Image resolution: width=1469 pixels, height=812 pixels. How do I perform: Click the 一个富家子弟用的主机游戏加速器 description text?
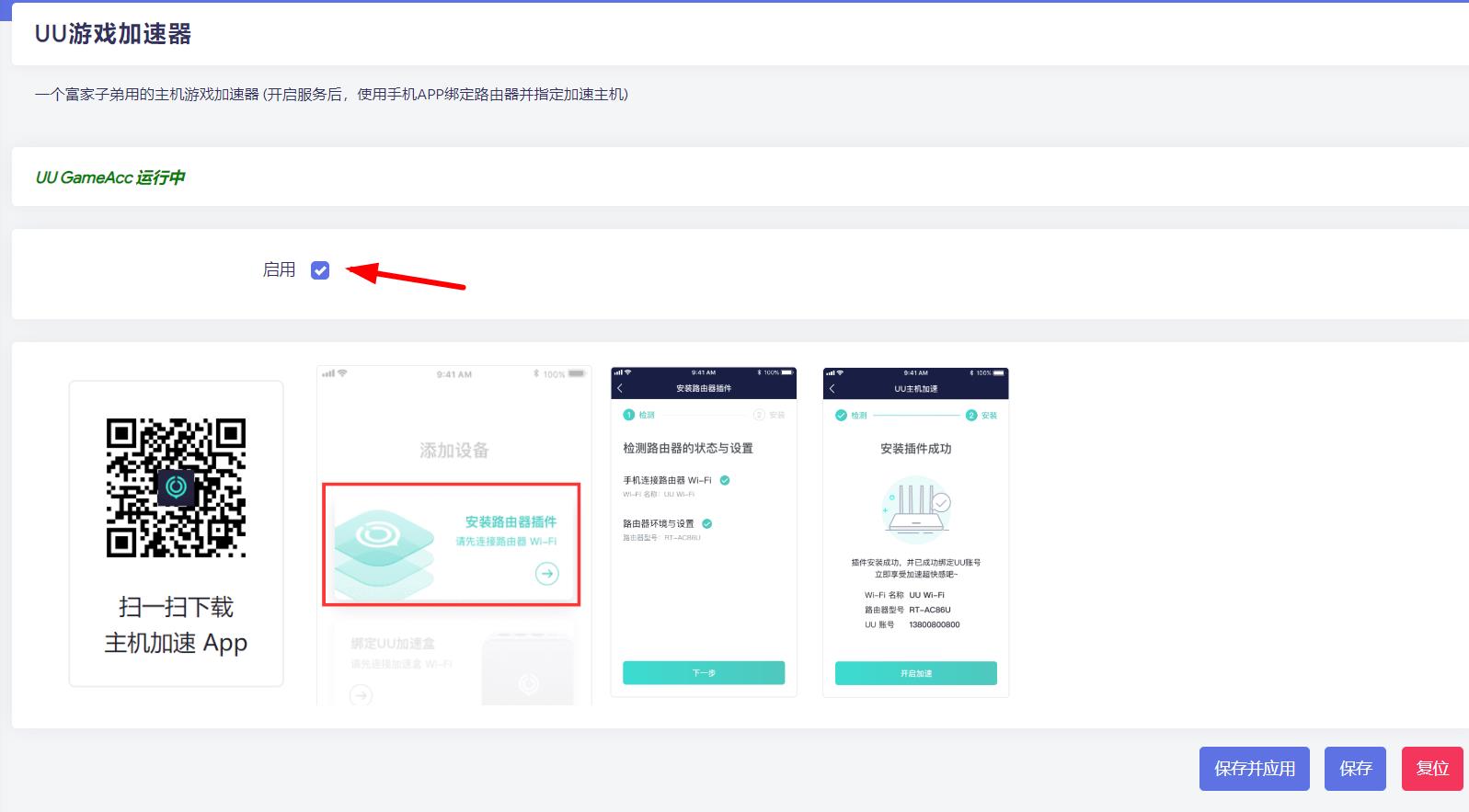coord(331,94)
